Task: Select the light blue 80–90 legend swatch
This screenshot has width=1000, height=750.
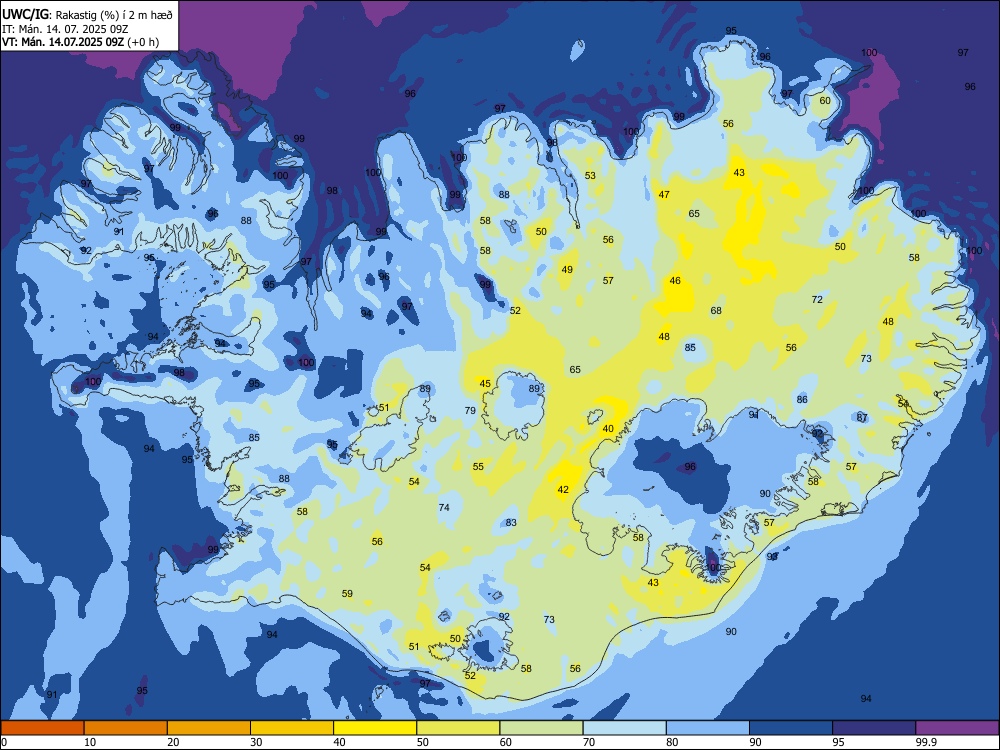Action: coord(708,728)
